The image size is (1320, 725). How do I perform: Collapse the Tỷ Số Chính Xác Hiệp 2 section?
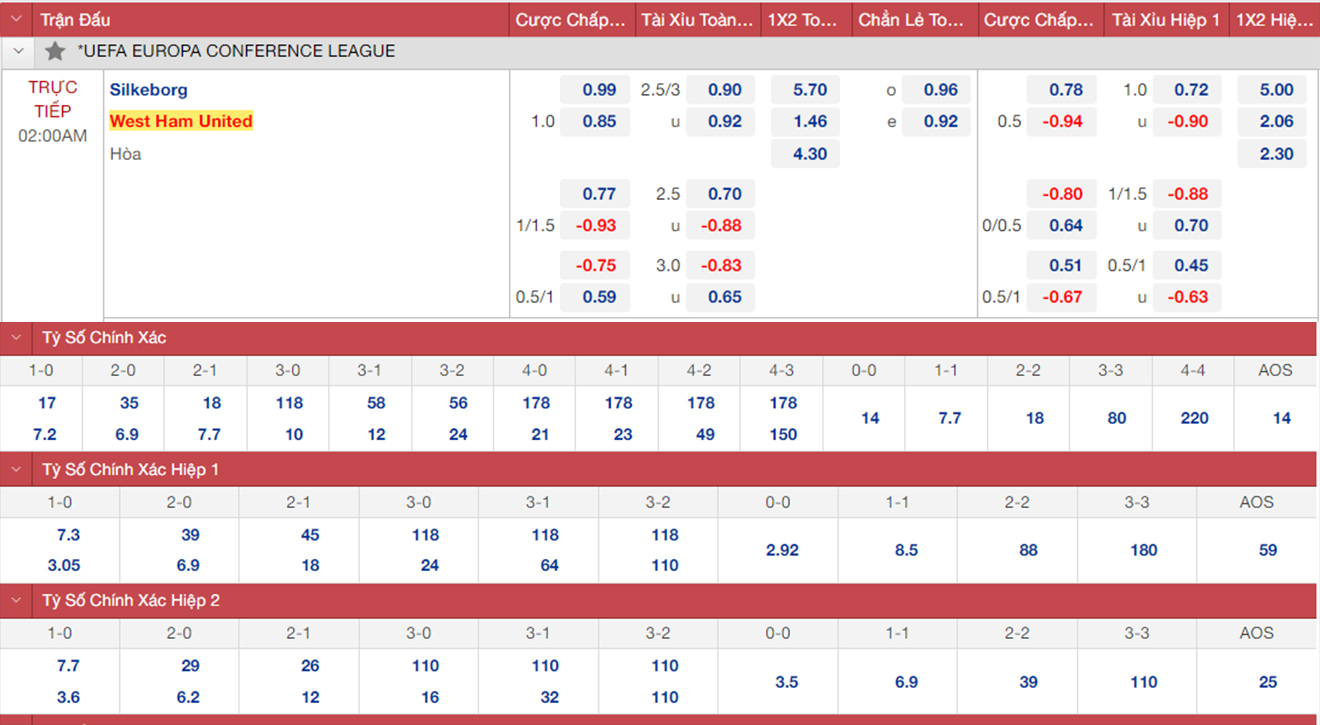(x=17, y=600)
